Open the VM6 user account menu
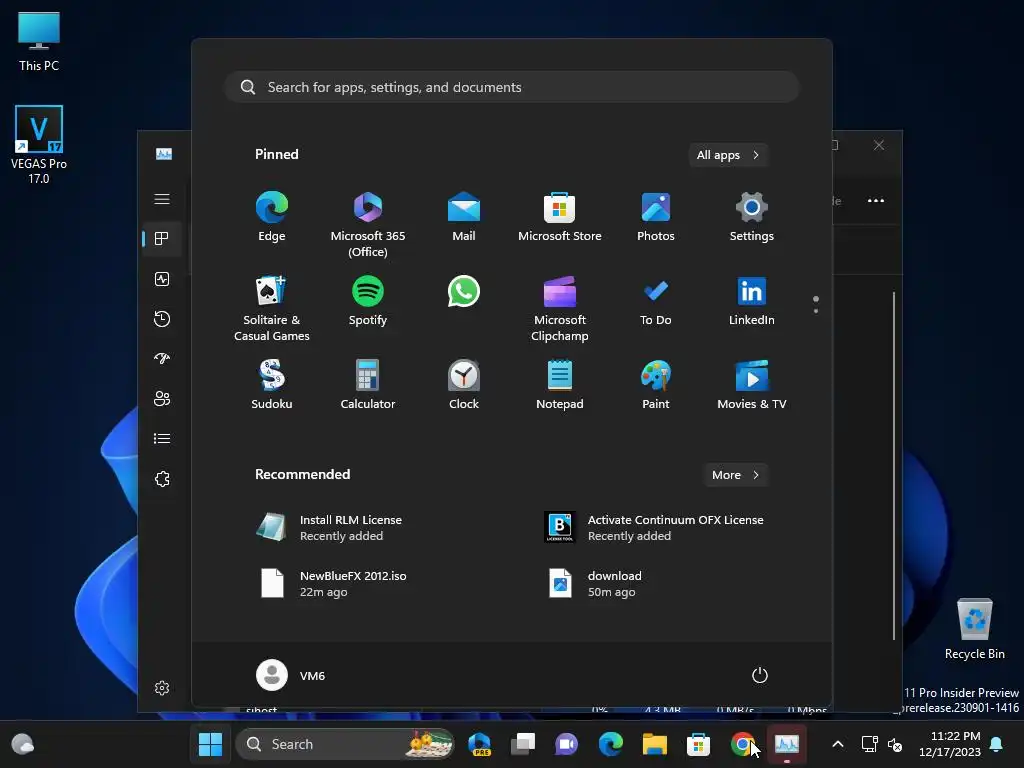This screenshot has height=768, width=1024. coord(291,675)
